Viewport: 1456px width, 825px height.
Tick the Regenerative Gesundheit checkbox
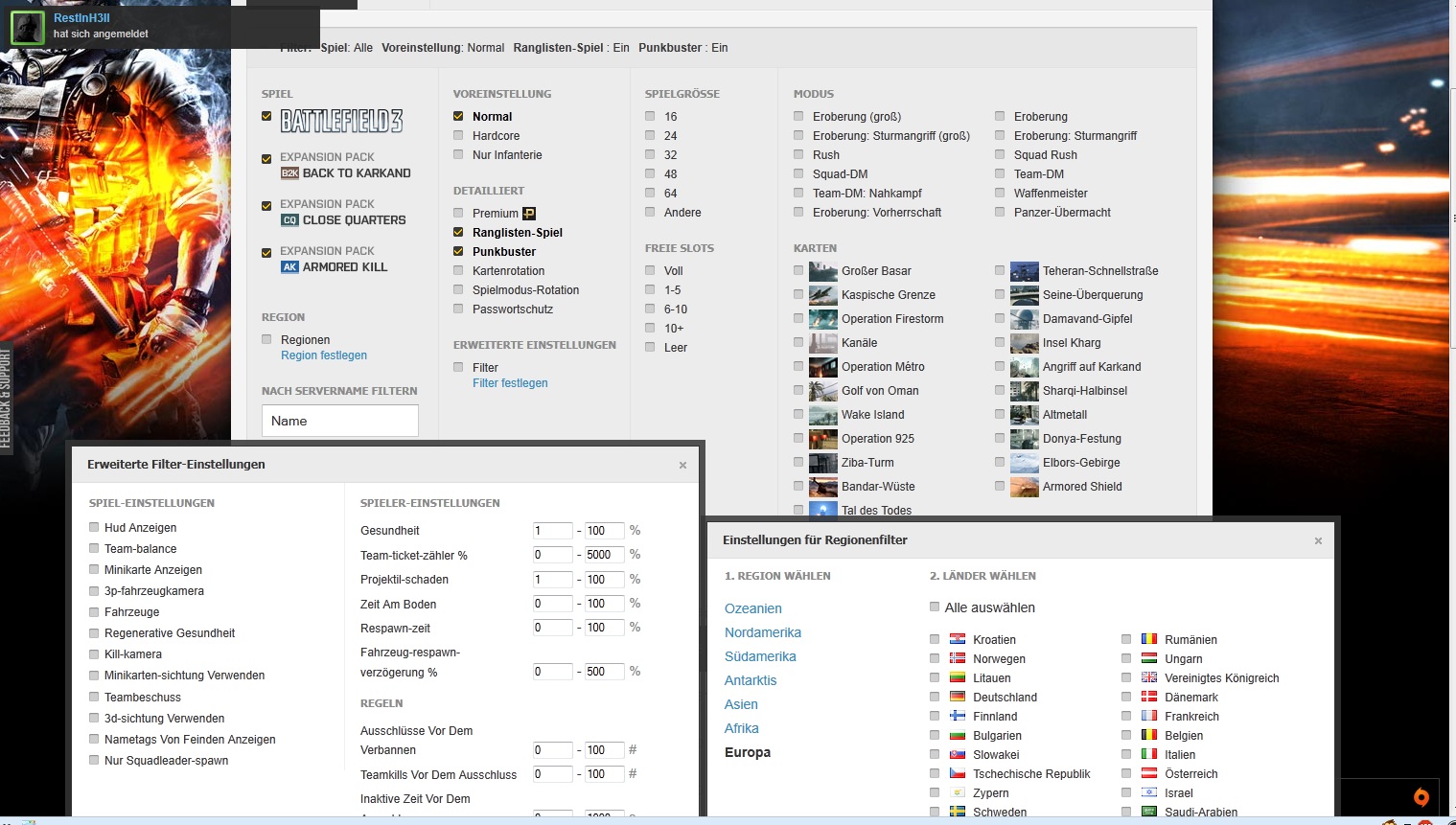[x=94, y=632]
